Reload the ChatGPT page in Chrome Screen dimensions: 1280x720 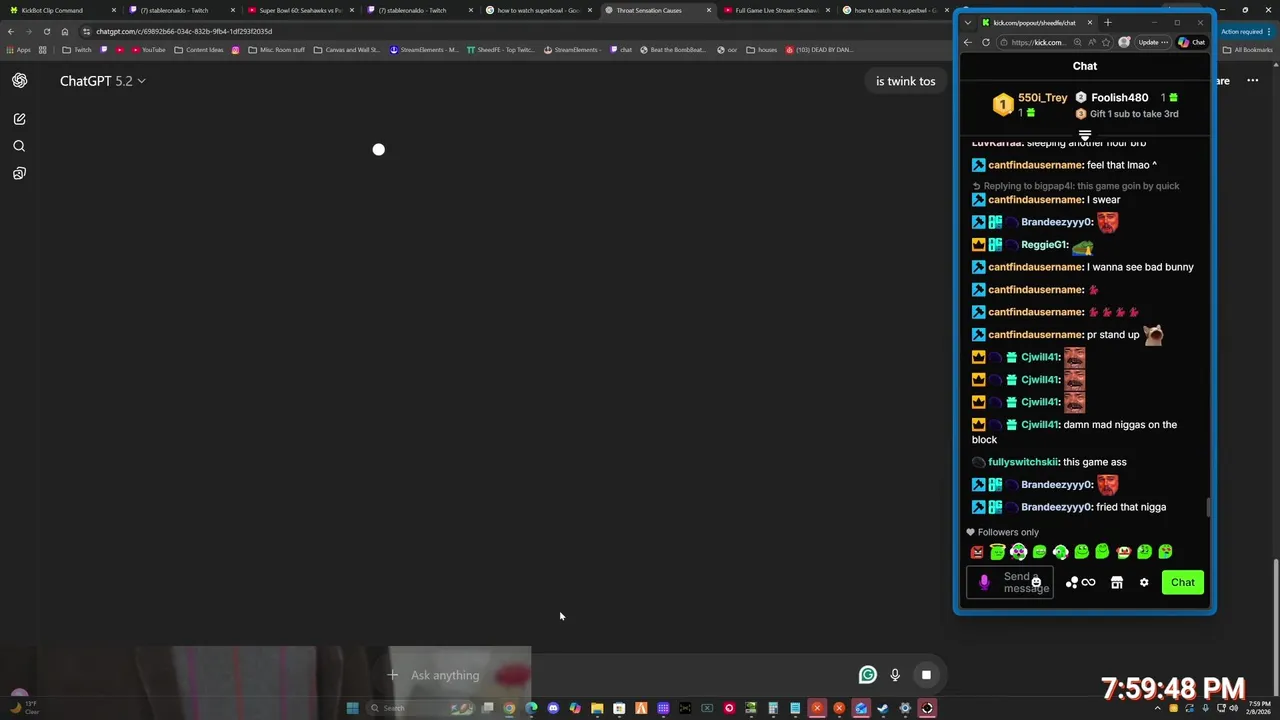coord(46,31)
